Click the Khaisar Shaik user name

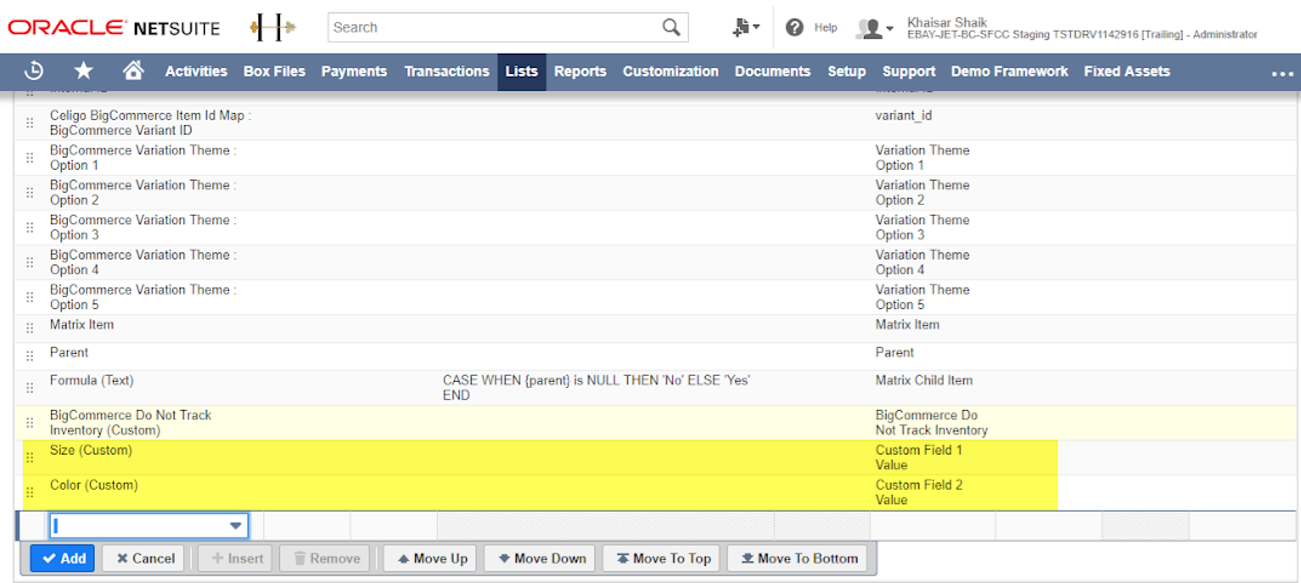(947, 21)
